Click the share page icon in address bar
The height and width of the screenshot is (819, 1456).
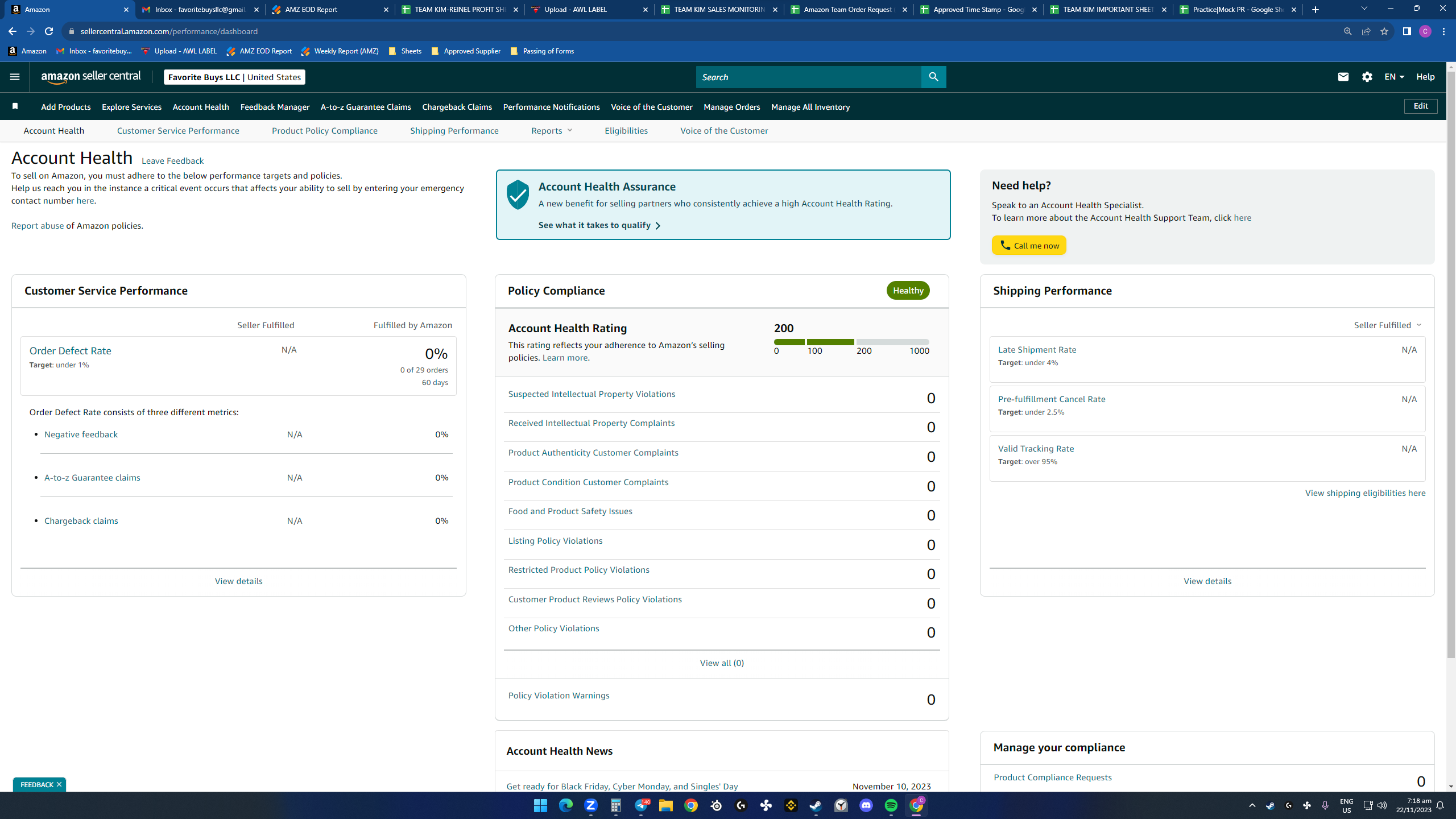tap(1366, 31)
